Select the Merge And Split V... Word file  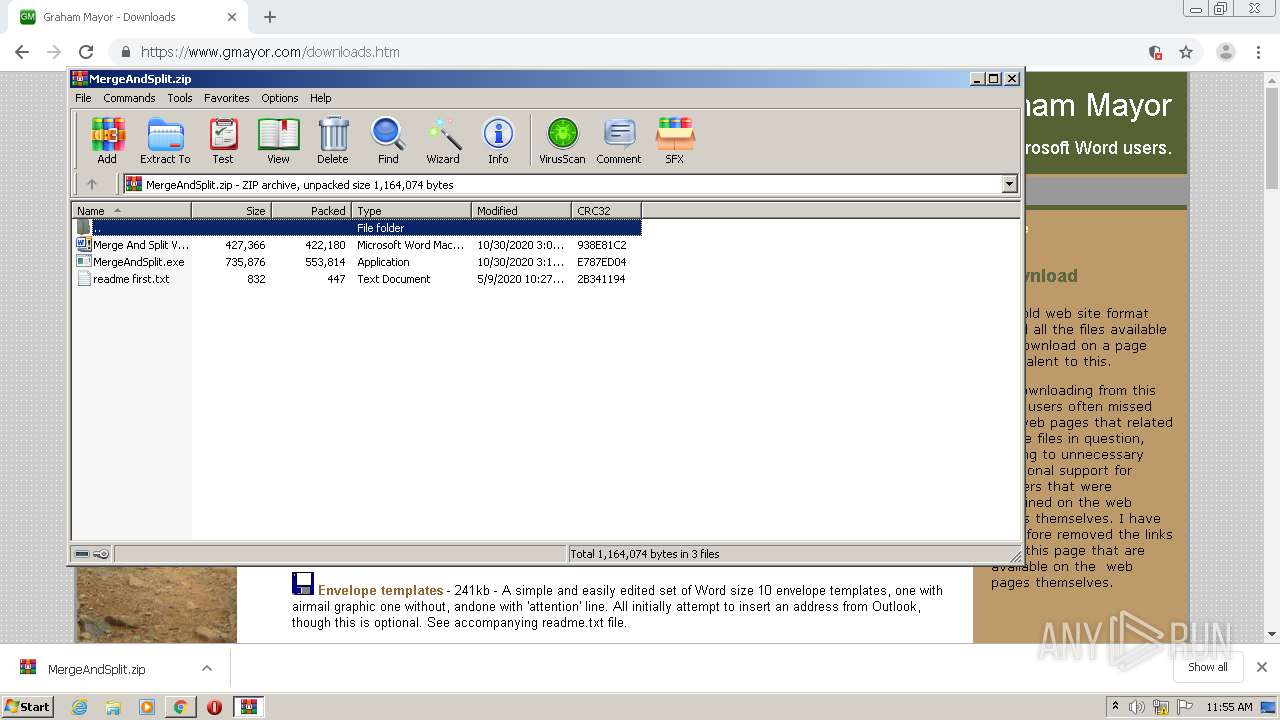click(x=357, y=245)
